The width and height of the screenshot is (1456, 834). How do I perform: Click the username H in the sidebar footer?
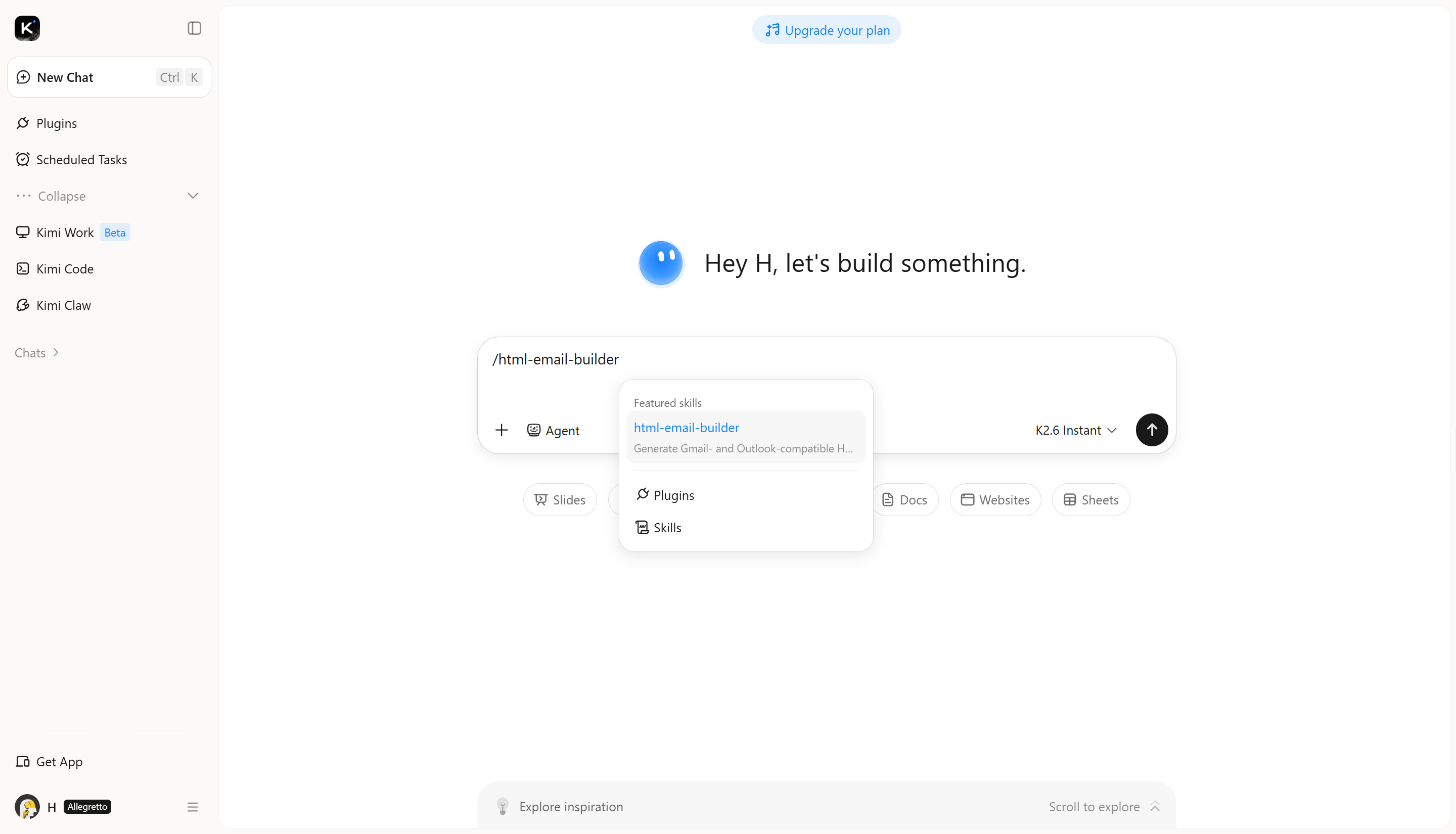pos(52,807)
